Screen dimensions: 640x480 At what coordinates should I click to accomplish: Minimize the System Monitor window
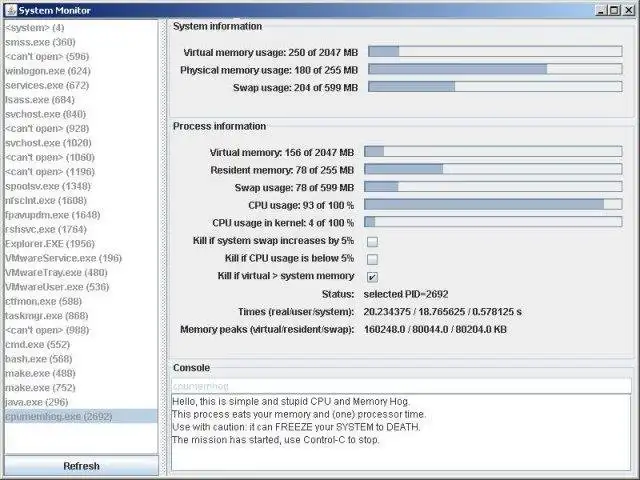click(x=600, y=10)
